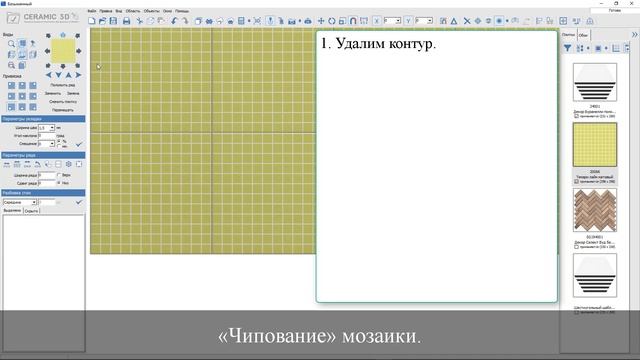
Task: Open the Правка menu
Action: (106, 11)
